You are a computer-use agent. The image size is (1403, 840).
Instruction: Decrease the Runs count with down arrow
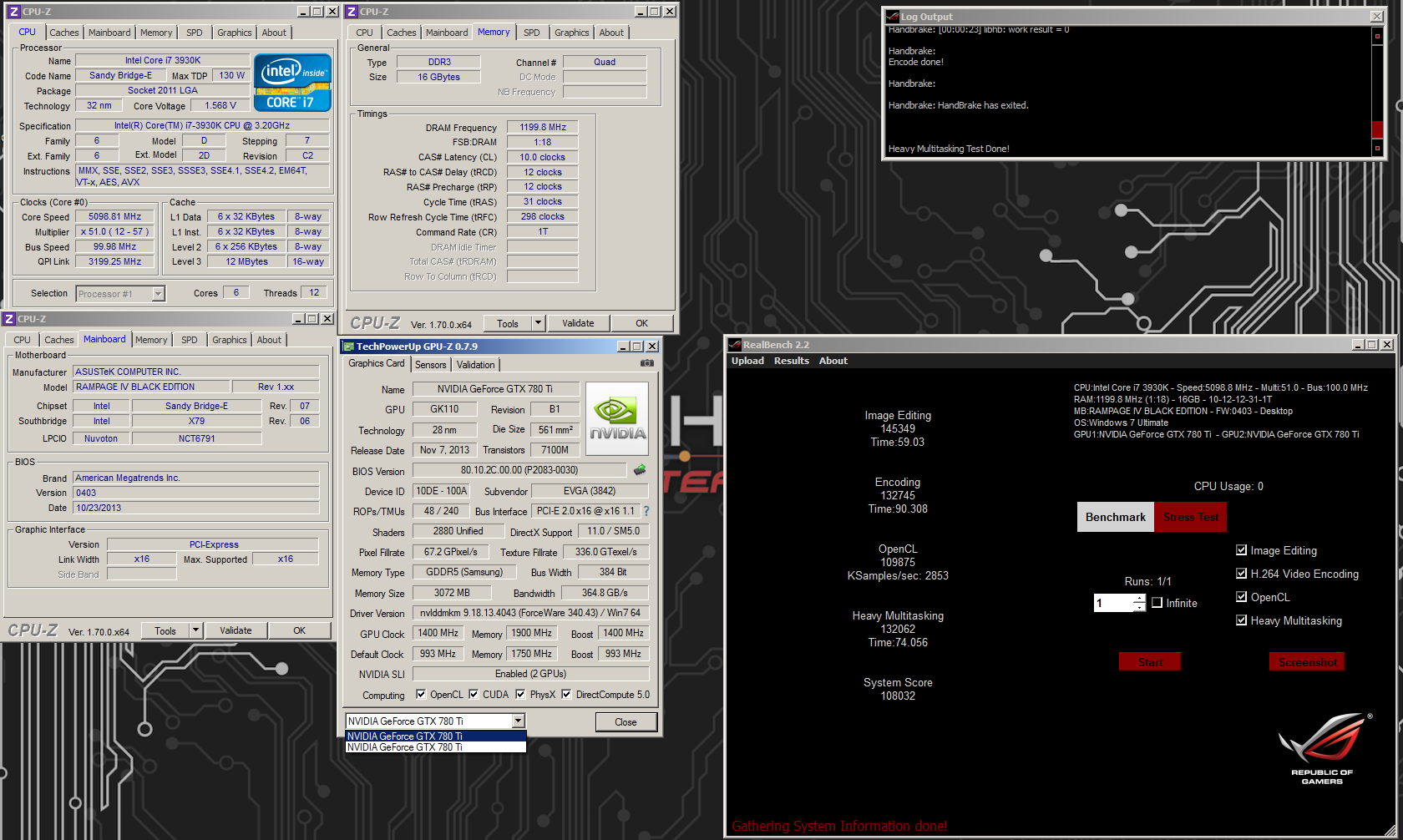[1139, 607]
